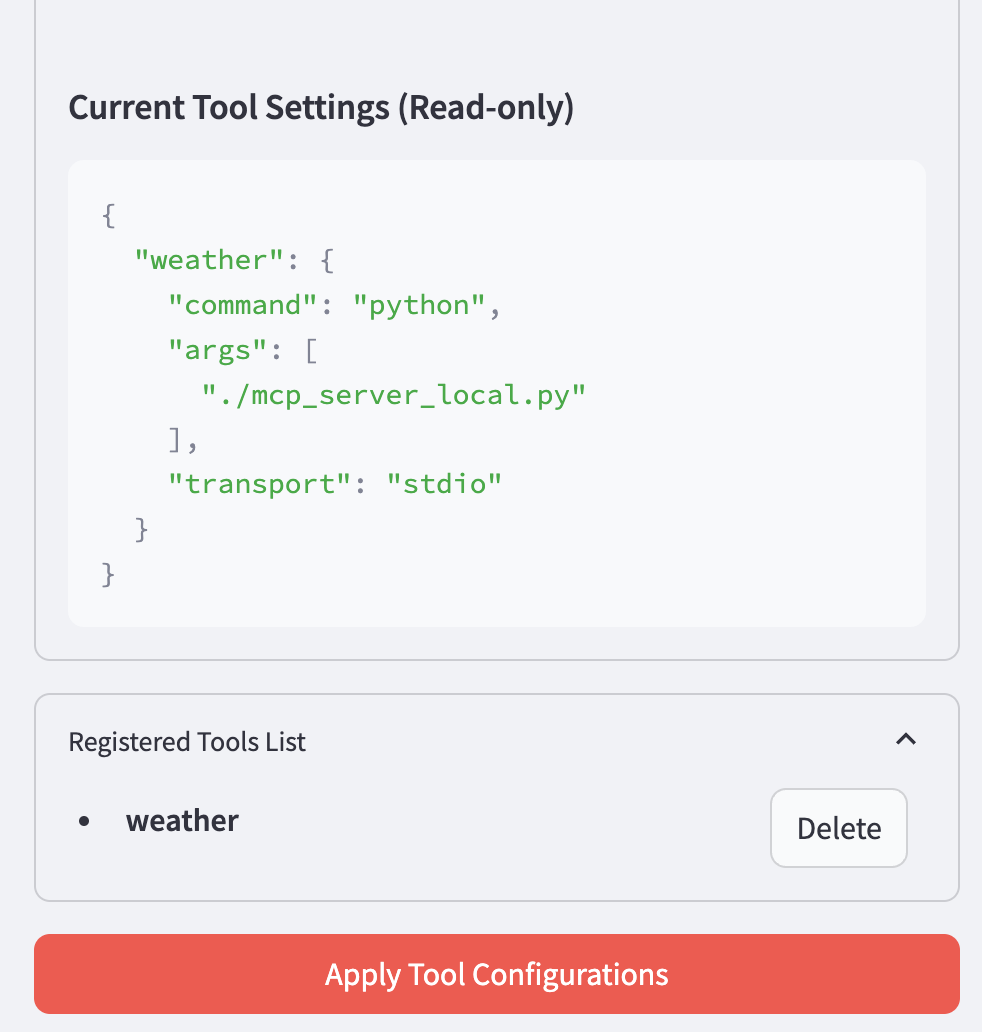
Task: Select the python command value in the JSON
Action: click(x=418, y=305)
